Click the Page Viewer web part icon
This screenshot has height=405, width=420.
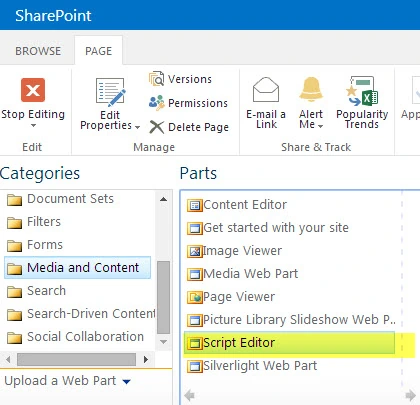[x=195, y=297]
